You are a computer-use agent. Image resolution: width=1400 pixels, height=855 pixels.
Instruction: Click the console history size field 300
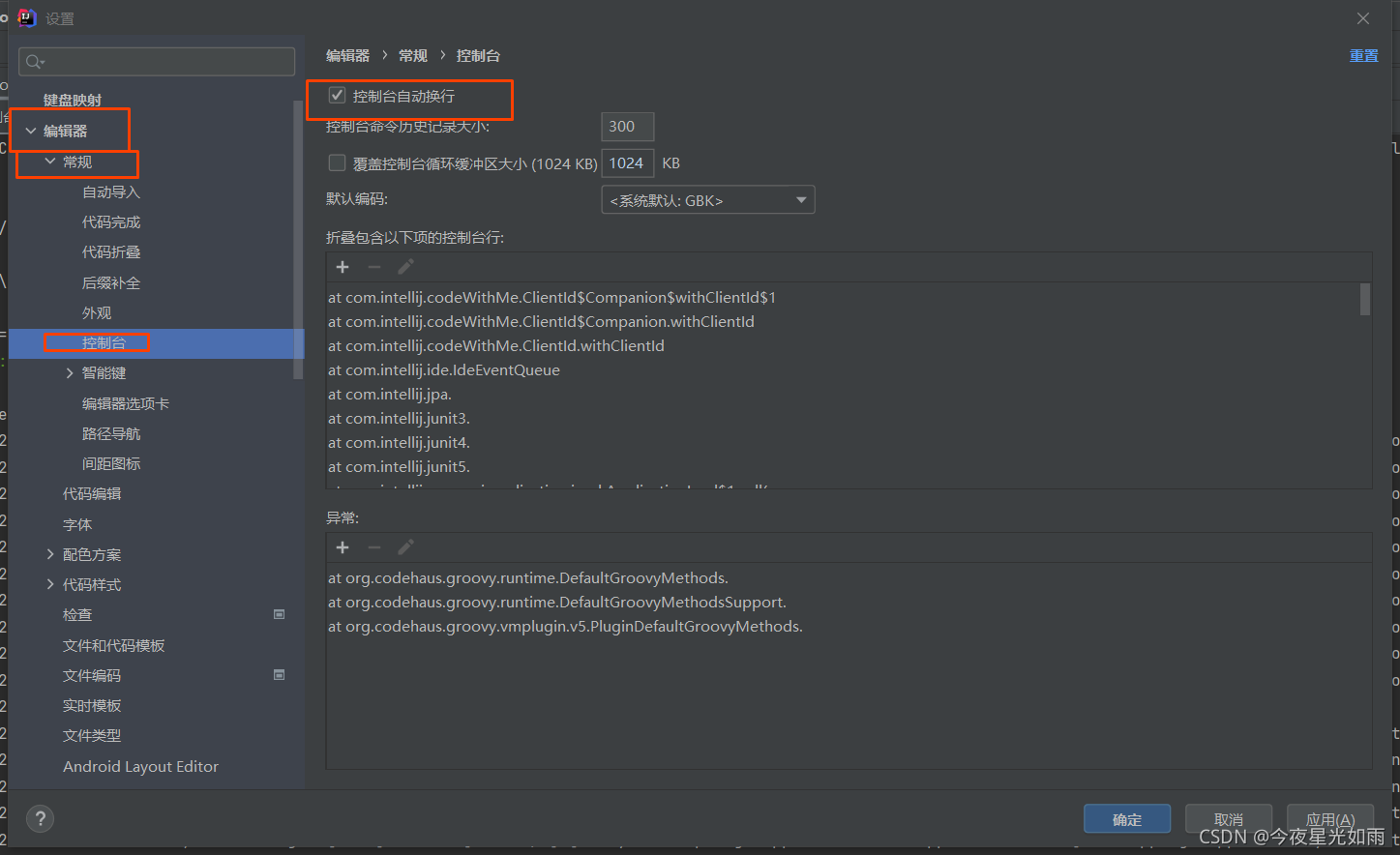pyautogui.click(x=628, y=127)
